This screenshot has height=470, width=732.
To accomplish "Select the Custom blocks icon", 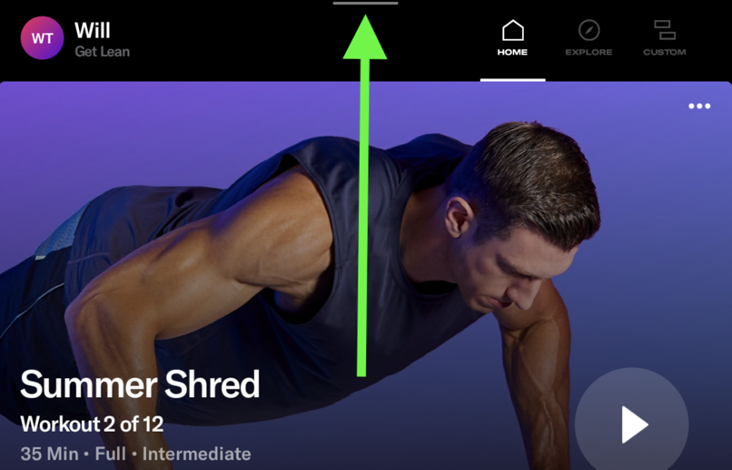I will pyautogui.click(x=665, y=30).
